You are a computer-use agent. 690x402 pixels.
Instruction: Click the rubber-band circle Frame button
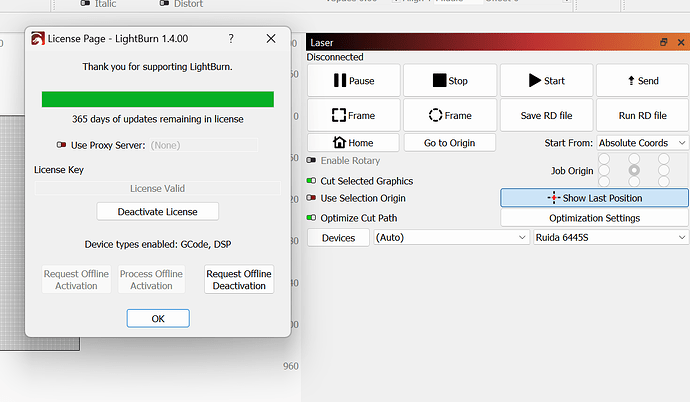pyautogui.click(x=450, y=115)
